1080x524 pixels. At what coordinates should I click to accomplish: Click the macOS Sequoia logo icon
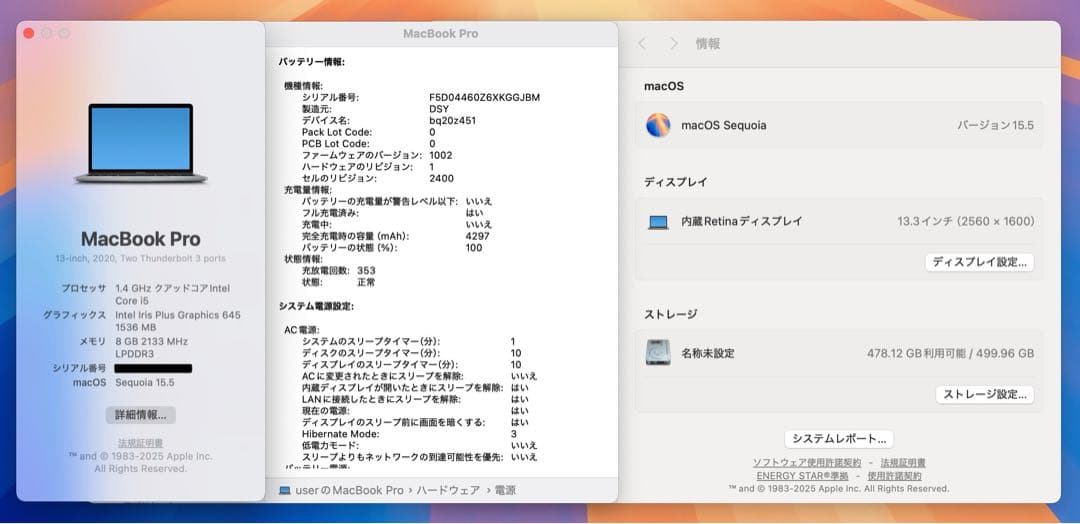[x=658, y=125]
